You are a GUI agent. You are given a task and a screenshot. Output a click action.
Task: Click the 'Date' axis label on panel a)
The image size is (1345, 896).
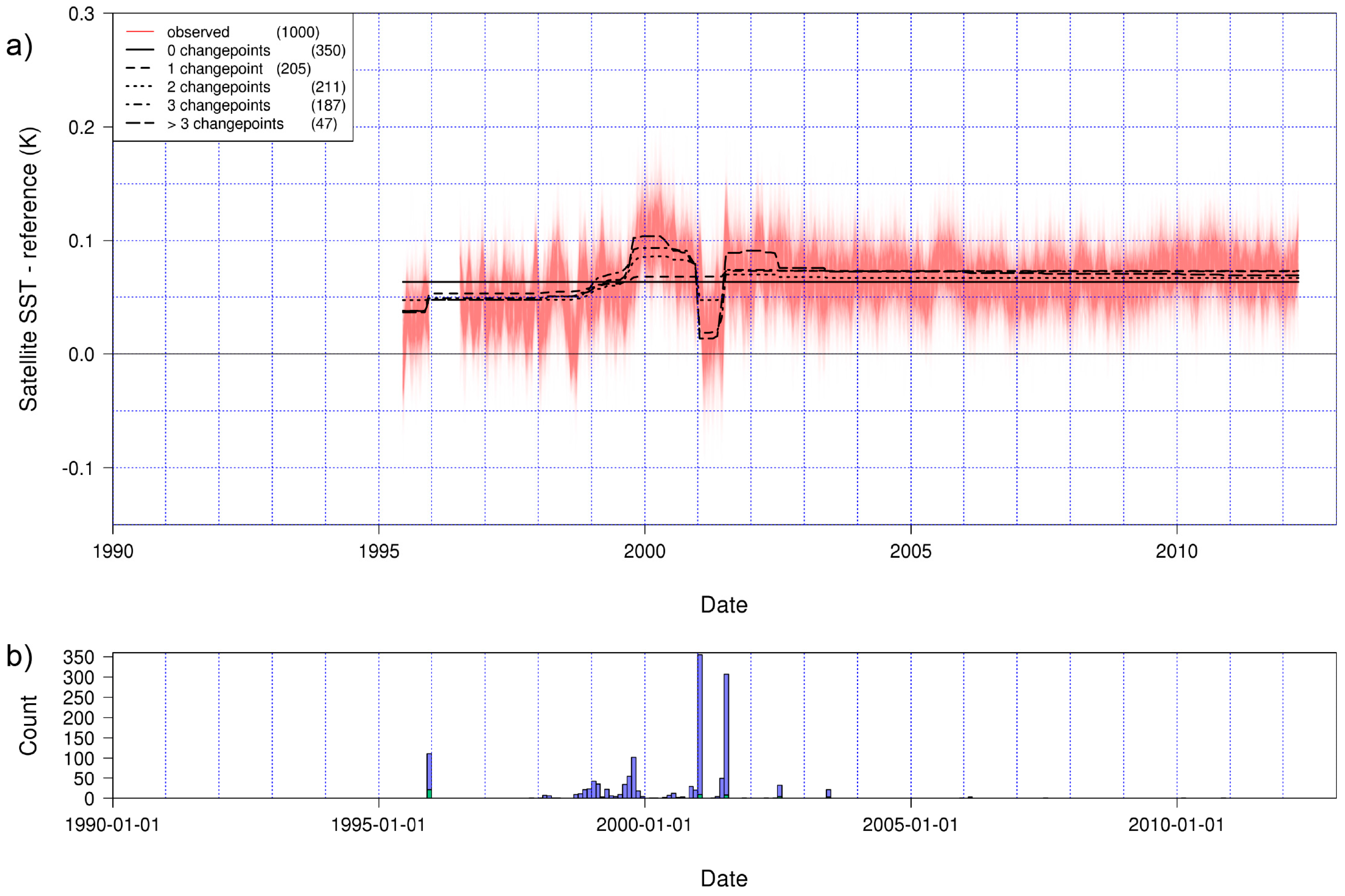coord(724,604)
